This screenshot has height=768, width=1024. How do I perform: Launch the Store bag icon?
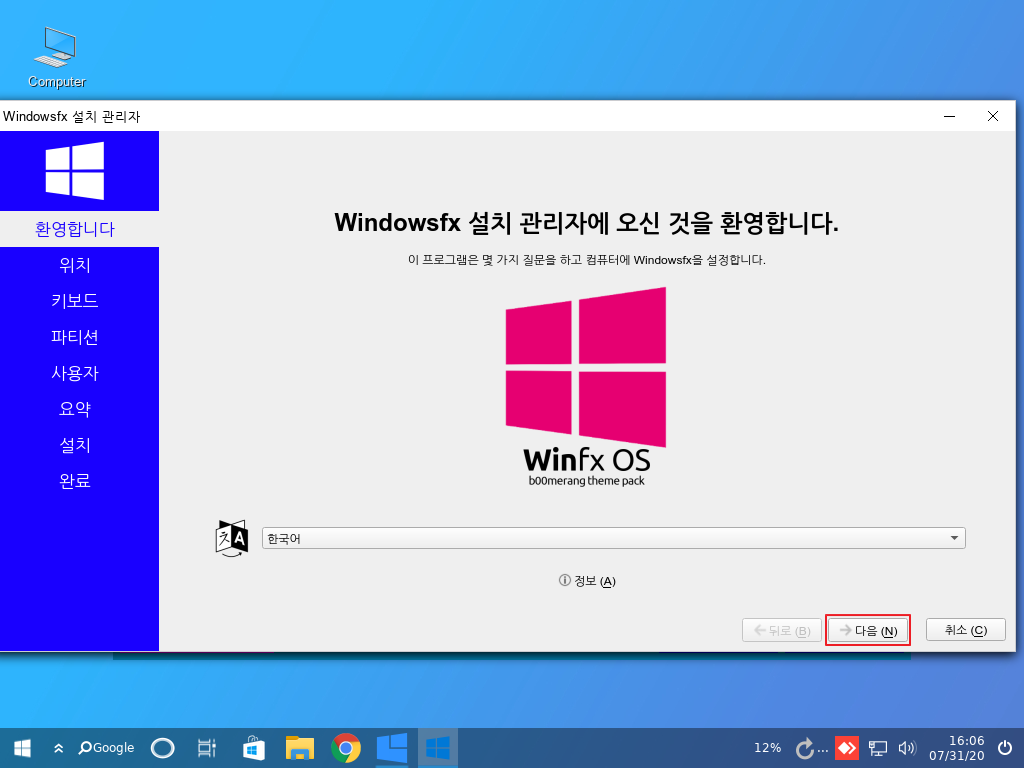point(253,748)
